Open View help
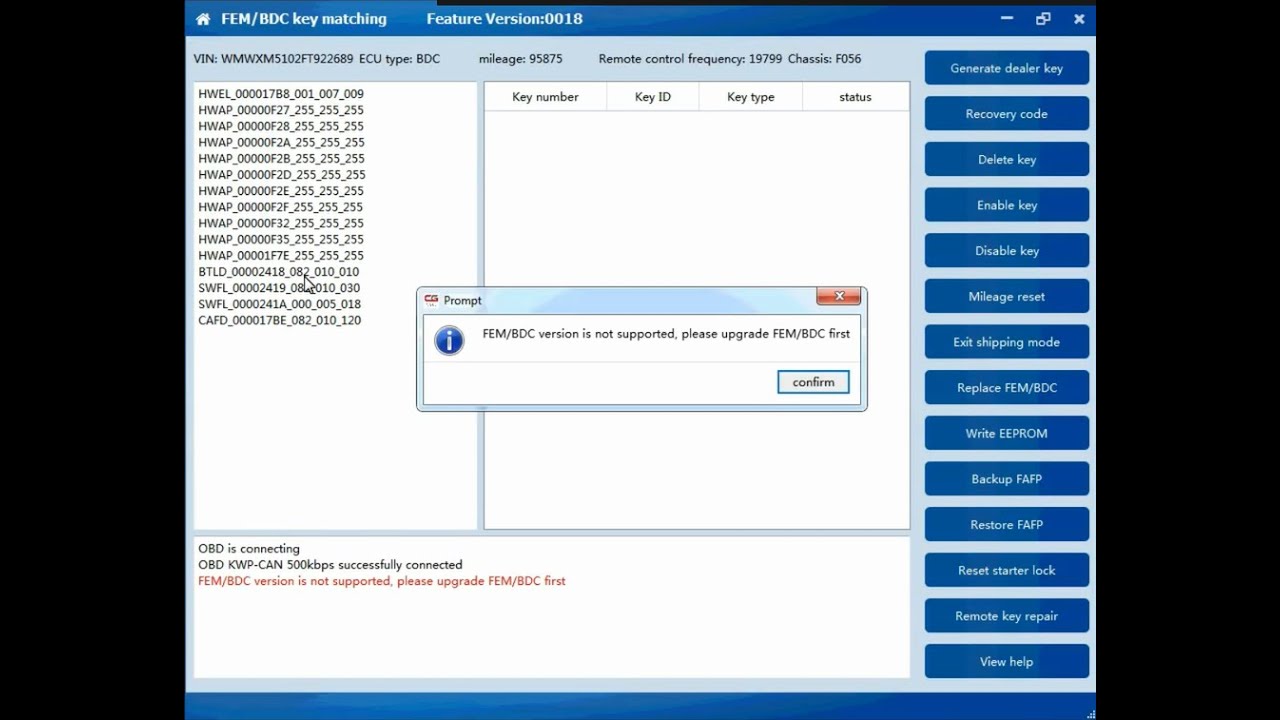 (x=1006, y=662)
